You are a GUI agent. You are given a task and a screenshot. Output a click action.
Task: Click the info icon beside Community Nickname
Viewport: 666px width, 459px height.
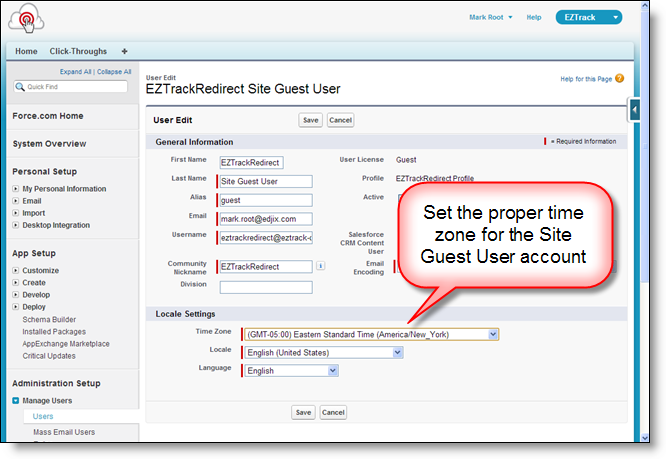point(320,266)
